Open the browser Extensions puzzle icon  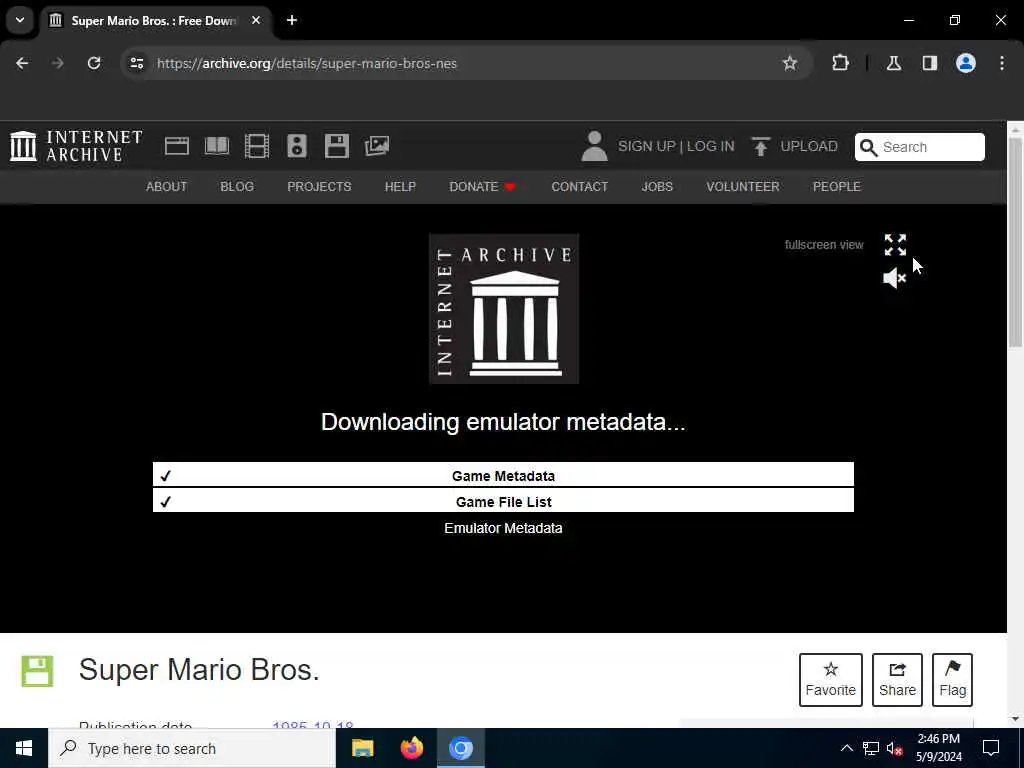tap(840, 63)
